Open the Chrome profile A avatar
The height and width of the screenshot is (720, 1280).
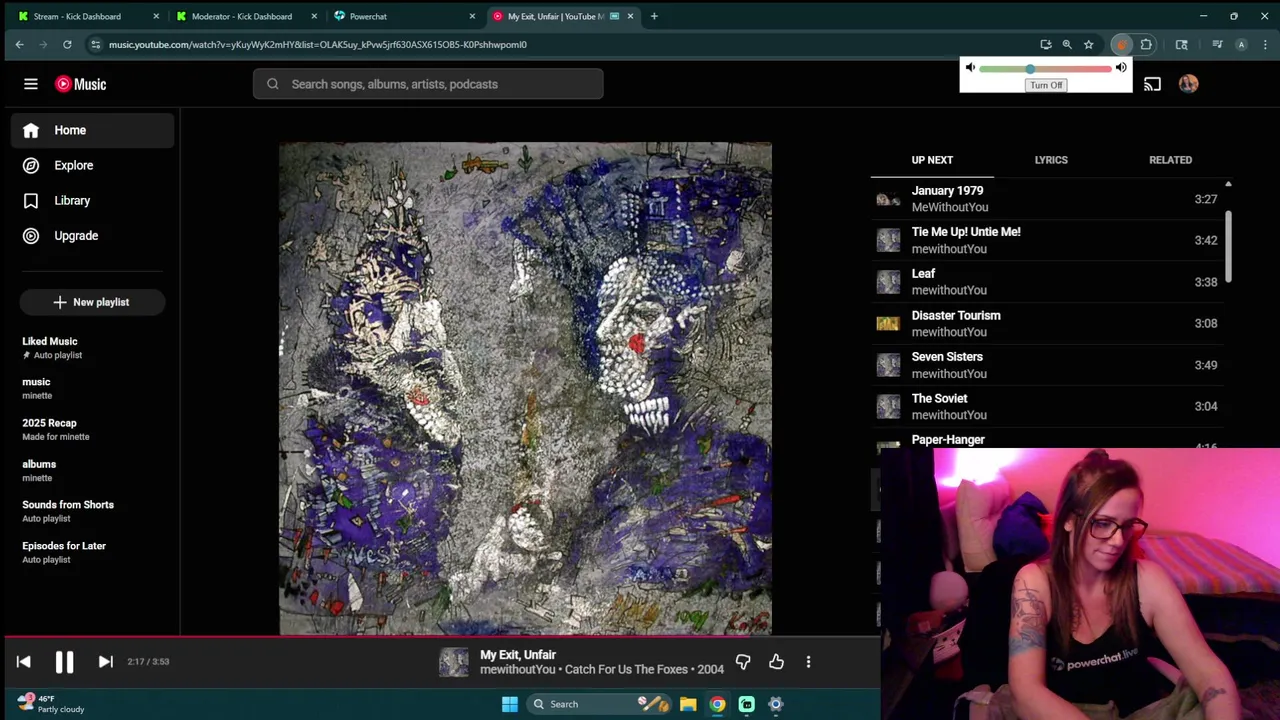point(1241,44)
